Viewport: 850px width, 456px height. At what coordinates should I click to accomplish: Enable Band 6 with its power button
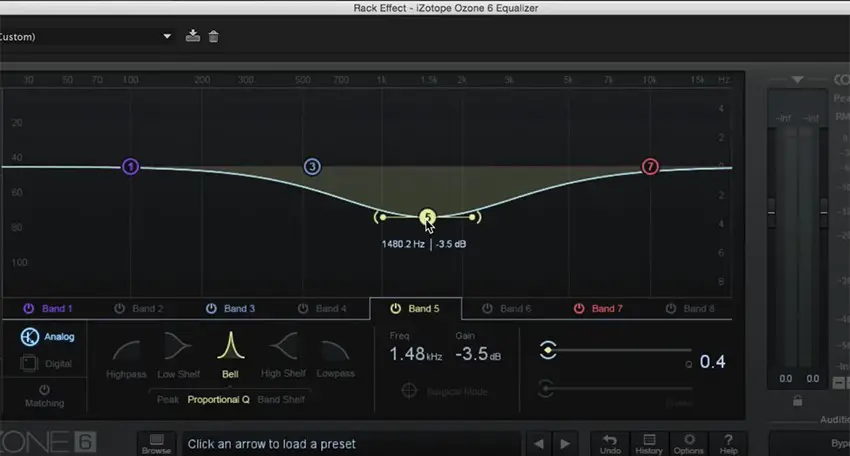click(487, 309)
